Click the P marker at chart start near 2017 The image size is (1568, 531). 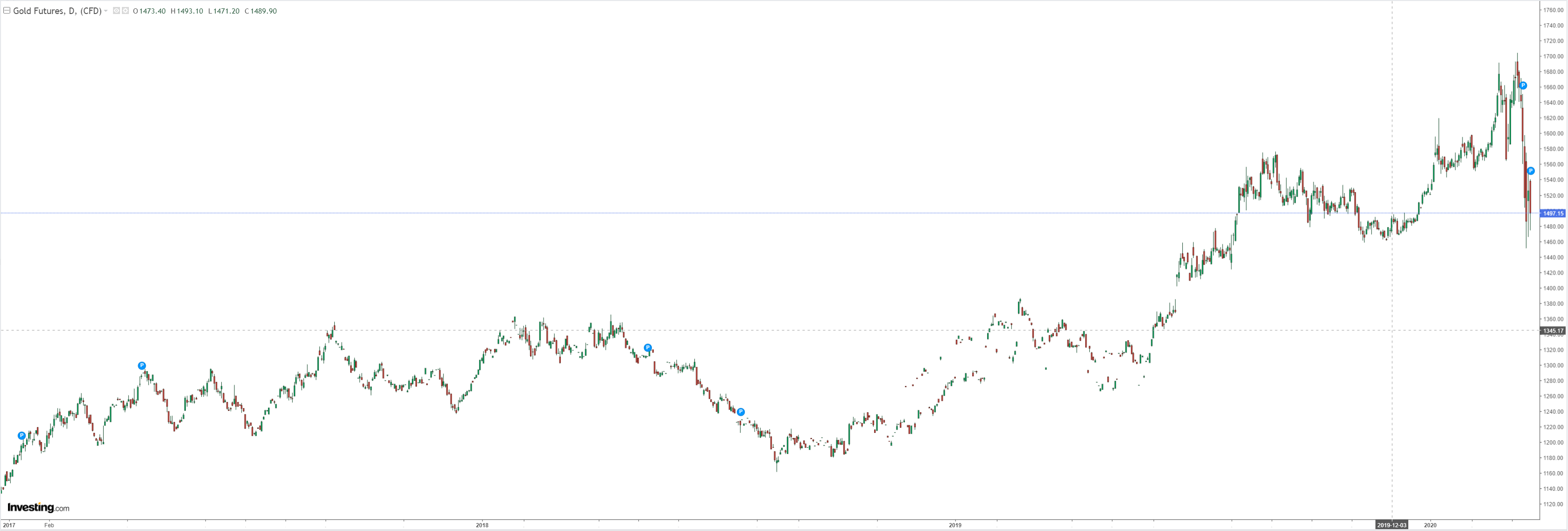(21, 435)
